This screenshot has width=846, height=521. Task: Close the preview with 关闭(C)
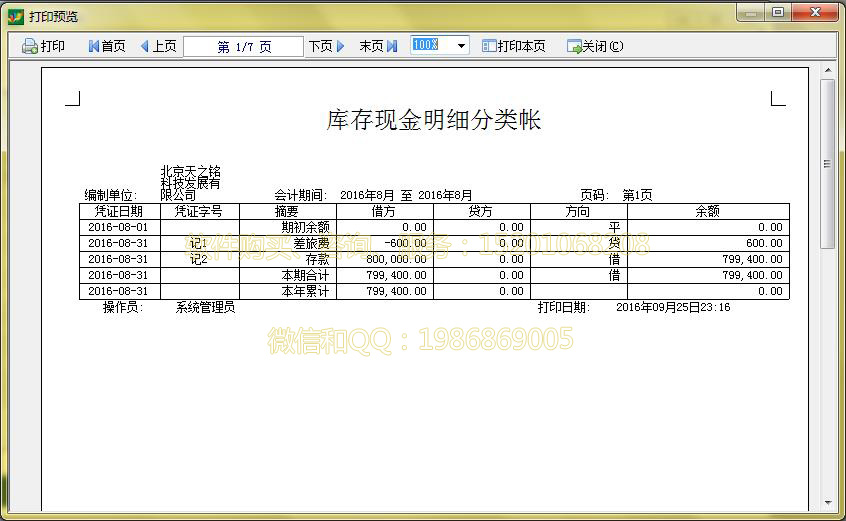point(595,46)
